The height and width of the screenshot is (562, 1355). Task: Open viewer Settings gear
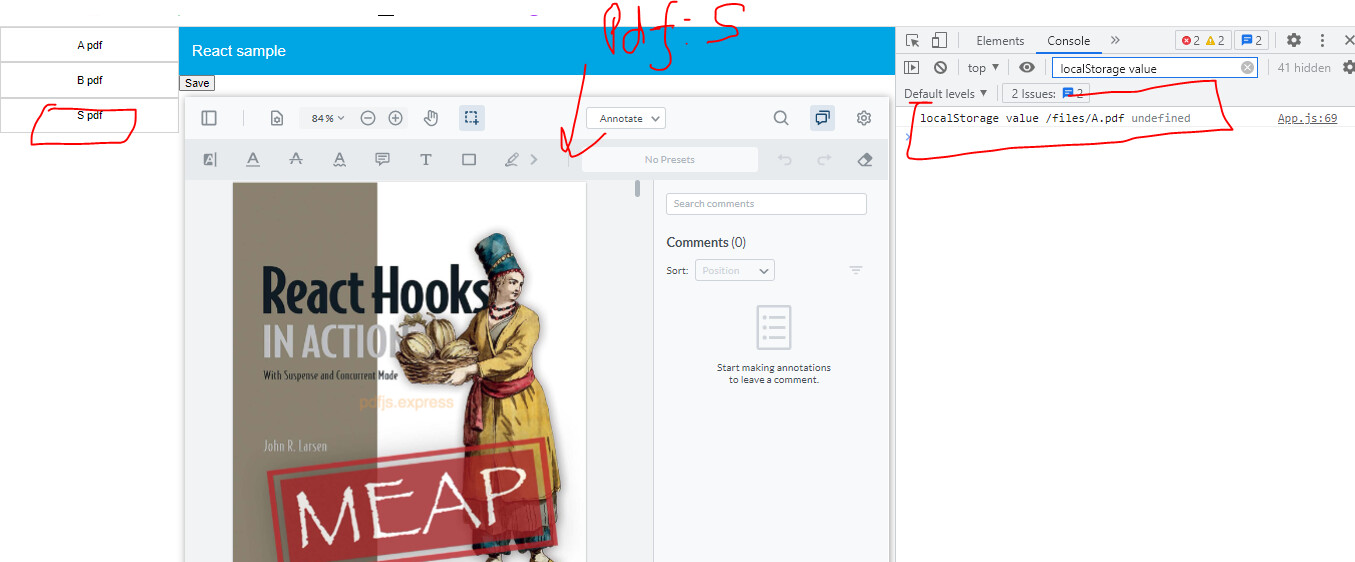coord(864,118)
